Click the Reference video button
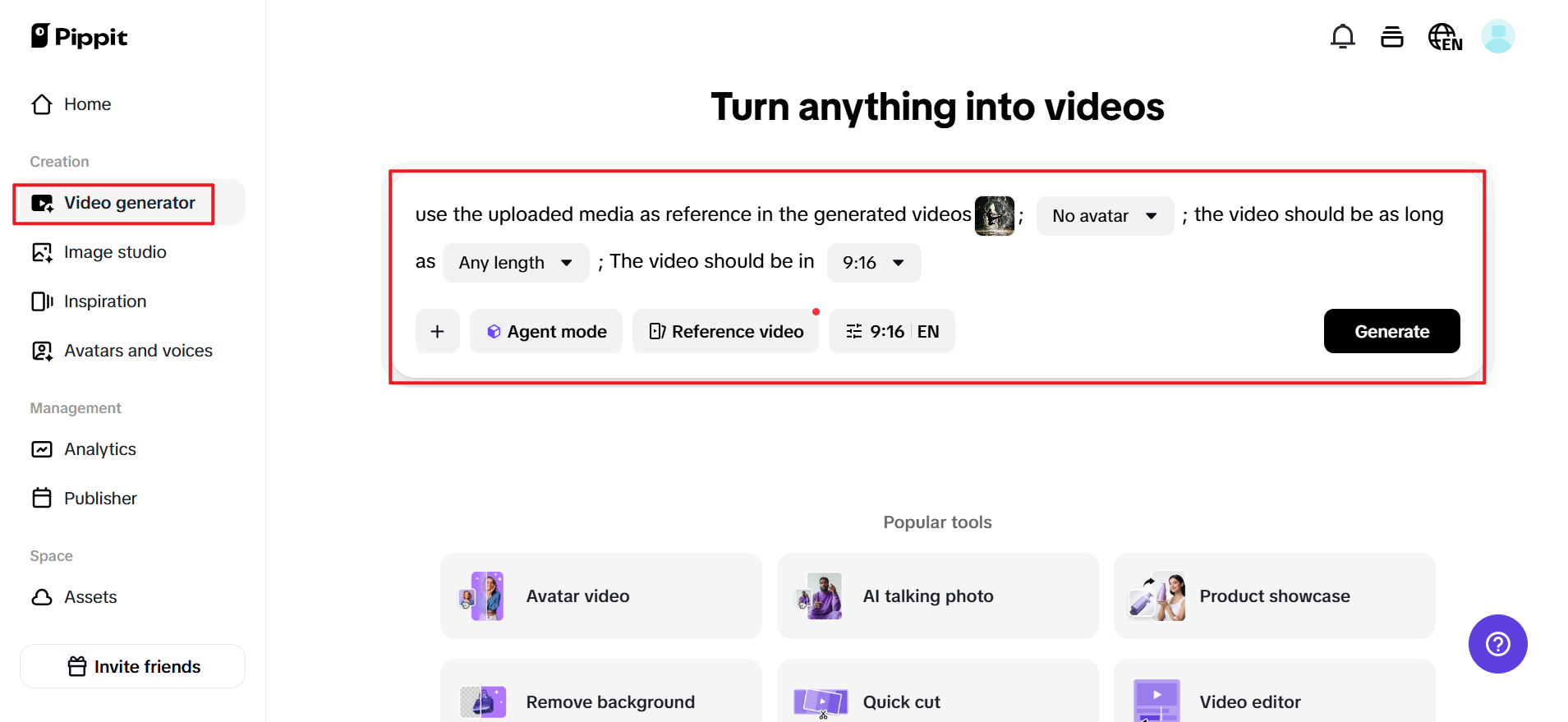The width and height of the screenshot is (1568, 722). coord(725,331)
